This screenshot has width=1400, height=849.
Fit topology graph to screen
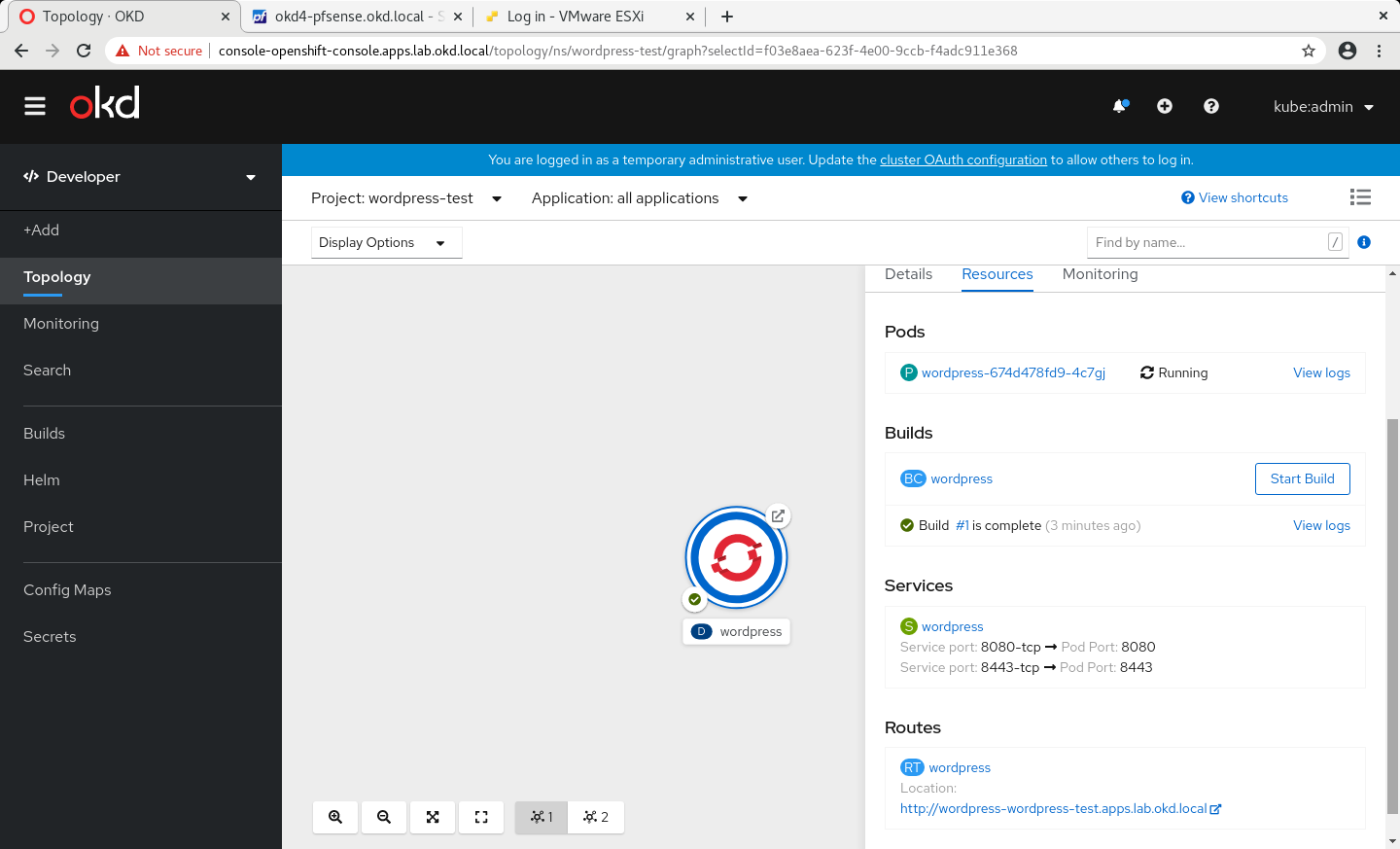pos(433,817)
